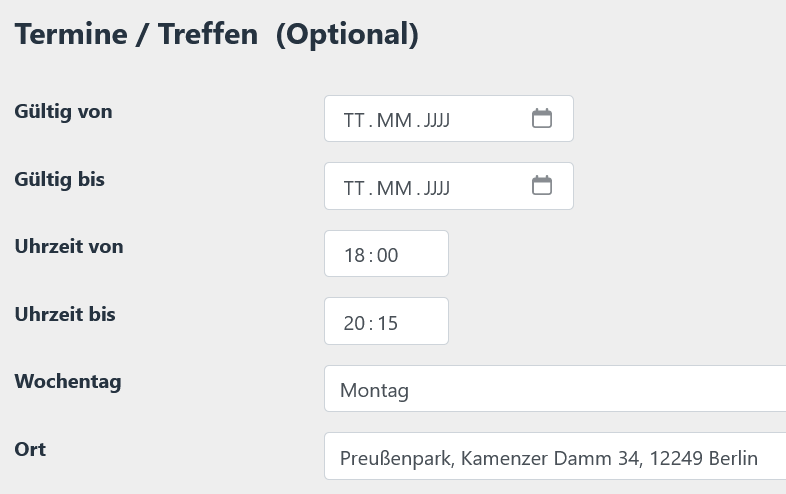Select year (JJJJ) in Gültig bis field
Image resolution: width=786 pixels, height=494 pixels.
pos(437,187)
